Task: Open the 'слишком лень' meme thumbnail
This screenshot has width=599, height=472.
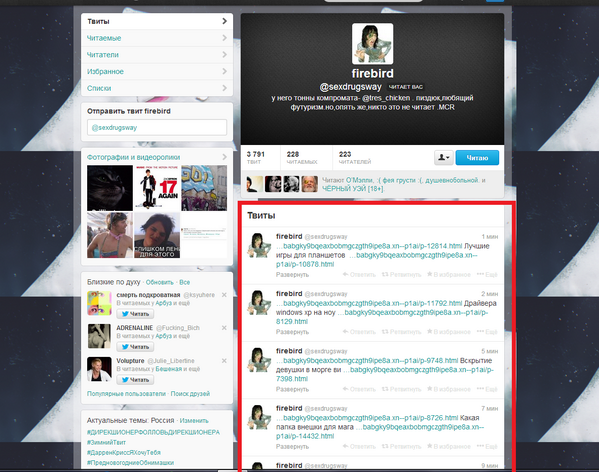Action: 157,235
